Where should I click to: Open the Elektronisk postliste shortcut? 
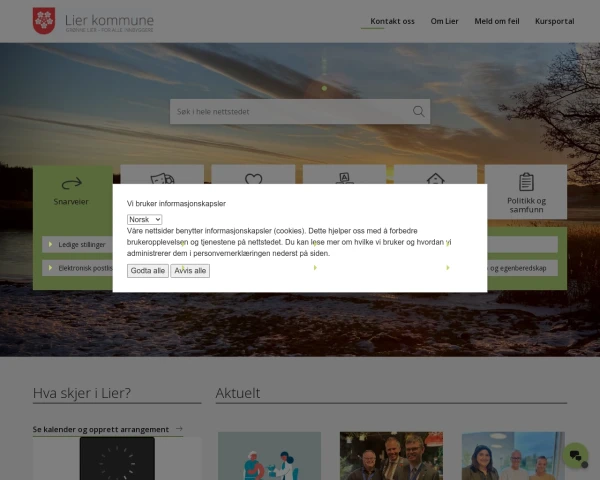tap(80, 268)
